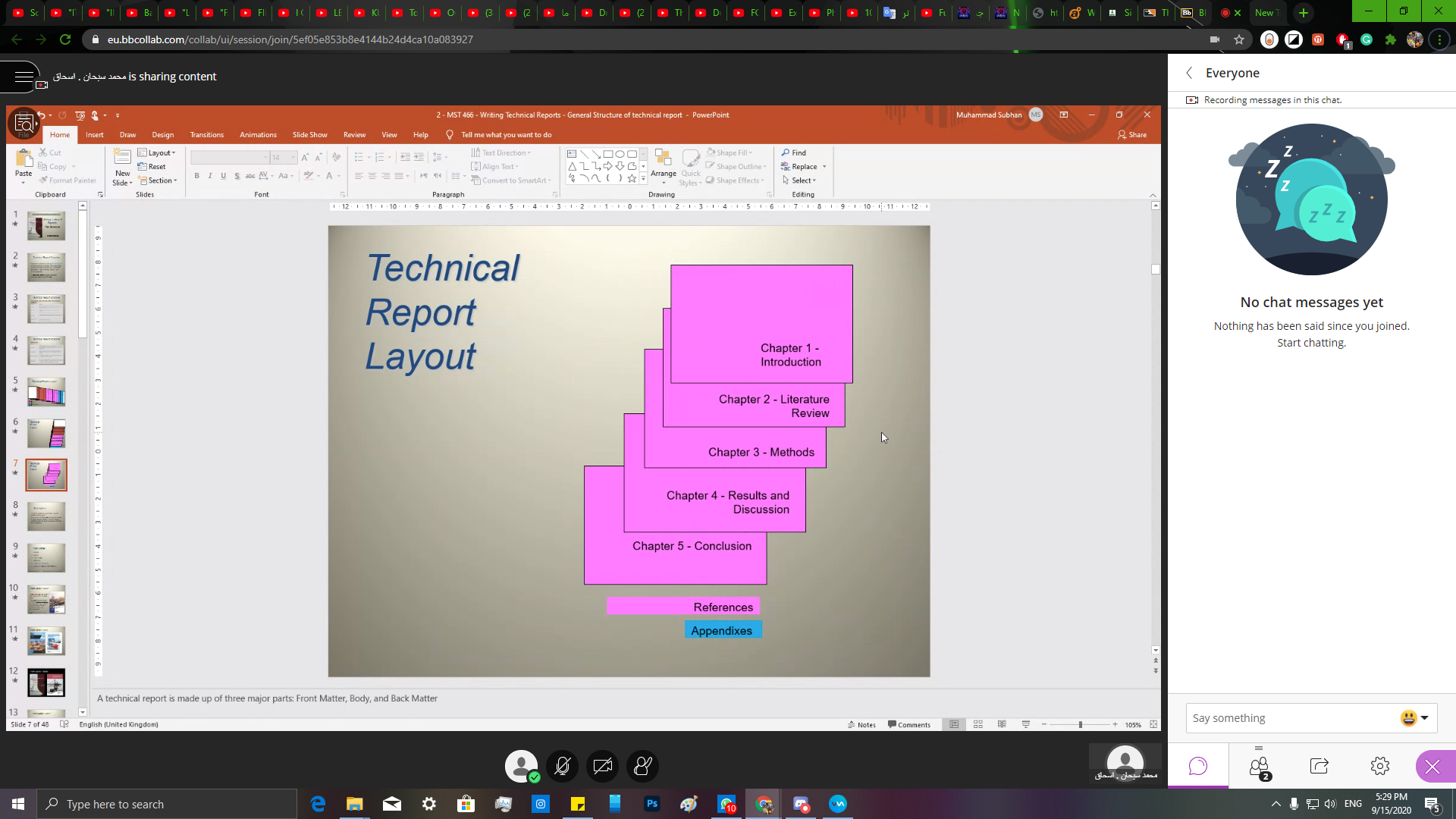Image resolution: width=1456 pixels, height=819 pixels.
Task: Toggle the microphone on
Action: 563,766
